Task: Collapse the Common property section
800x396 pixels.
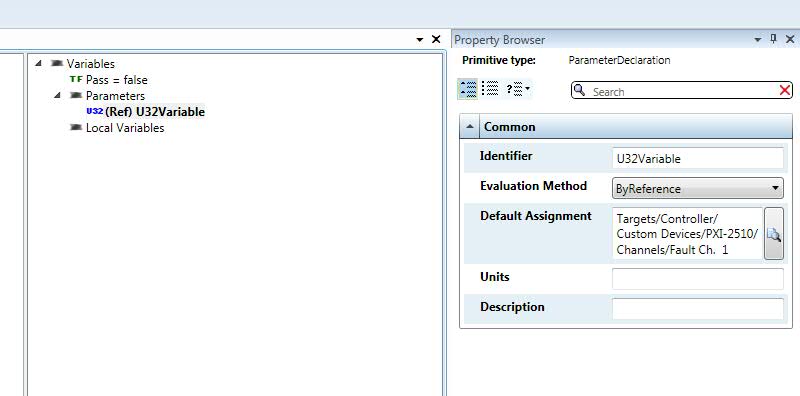Action: pyautogui.click(x=470, y=127)
